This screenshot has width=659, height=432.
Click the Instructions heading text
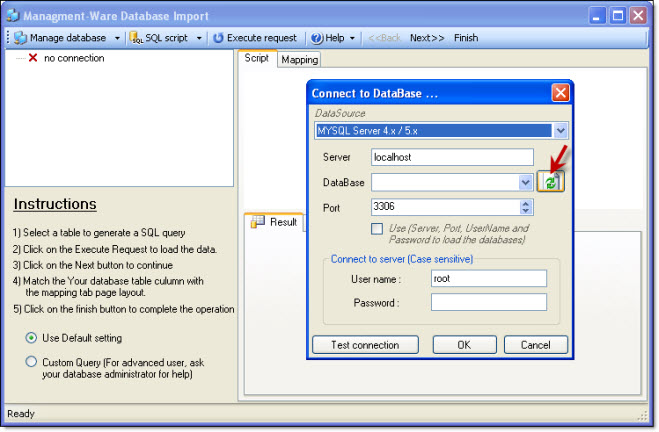click(x=55, y=204)
